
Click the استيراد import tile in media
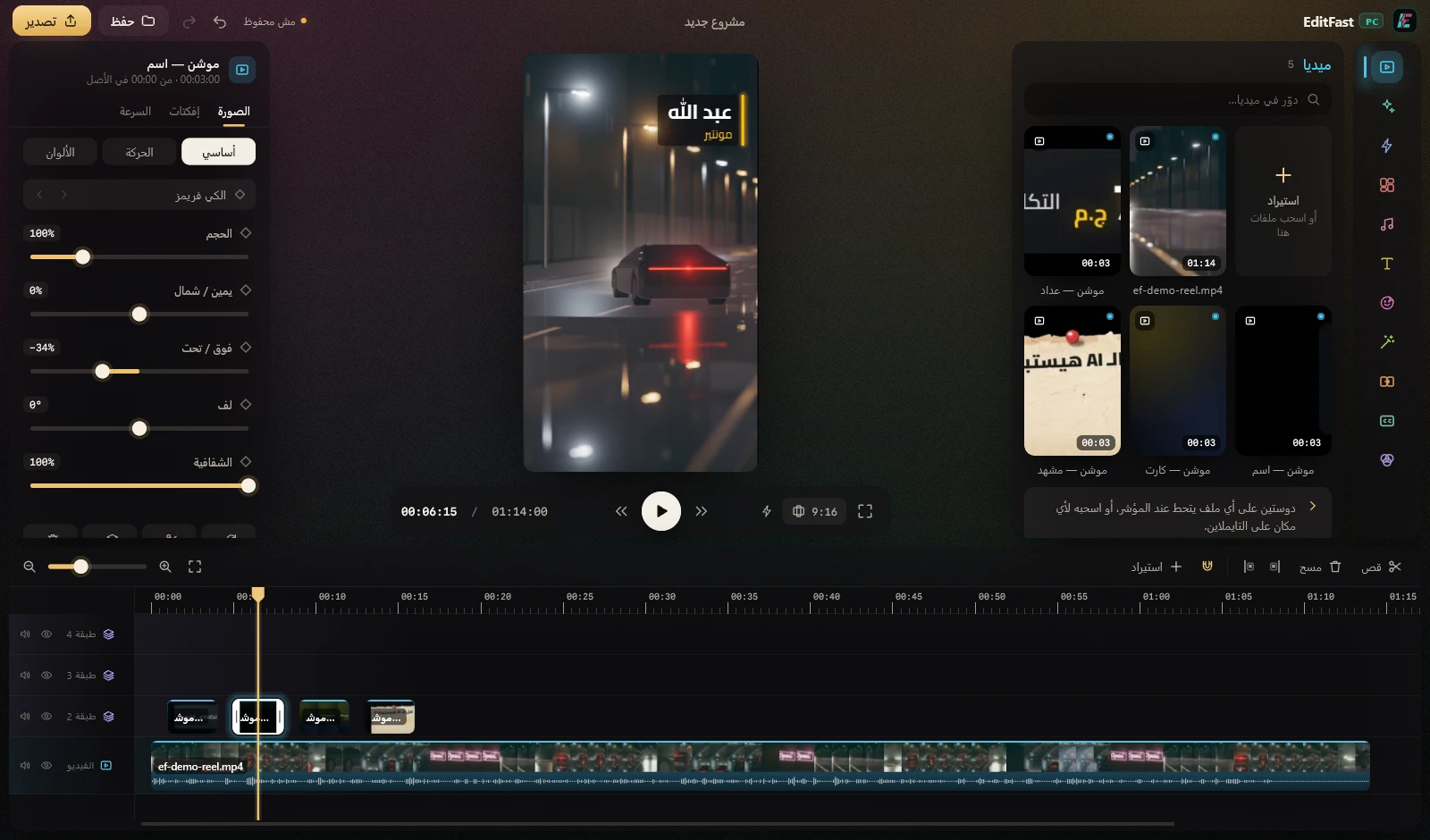(x=1283, y=201)
